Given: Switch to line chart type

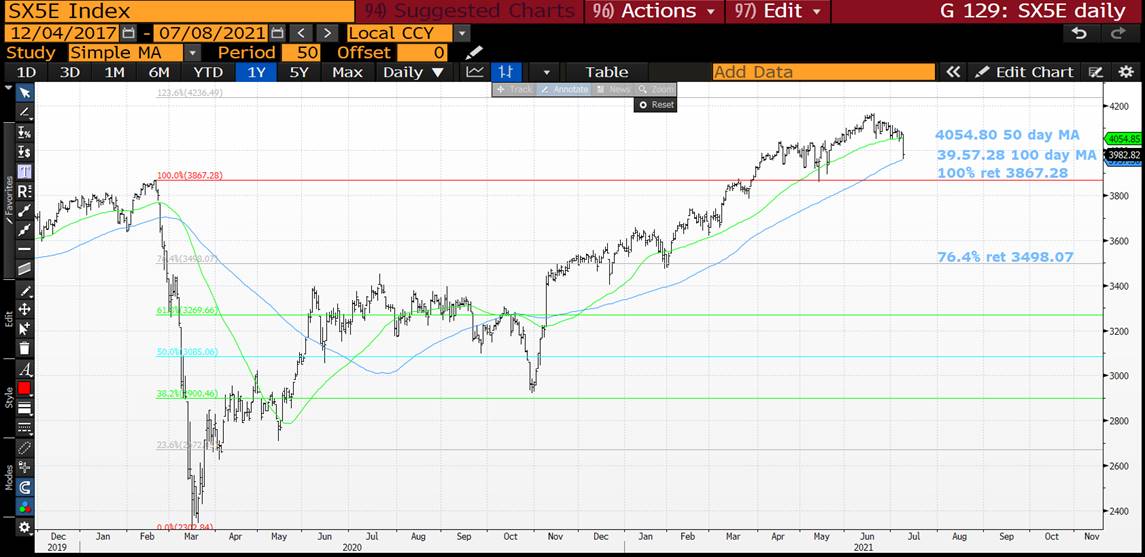Looking at the screenshot, I should 475,72.
